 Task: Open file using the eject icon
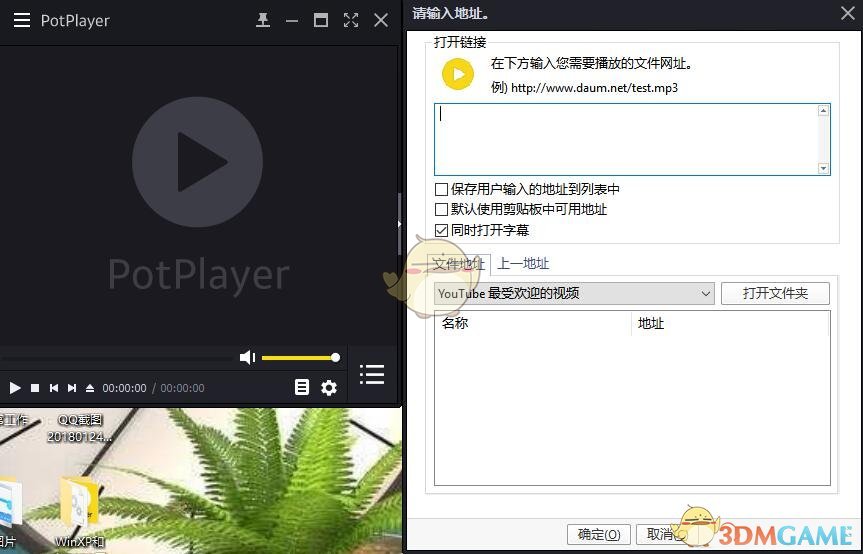(x=90, y=388)
